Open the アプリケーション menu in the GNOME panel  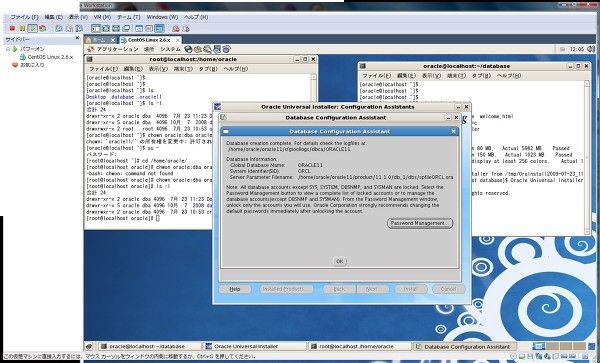click(117, 49)
